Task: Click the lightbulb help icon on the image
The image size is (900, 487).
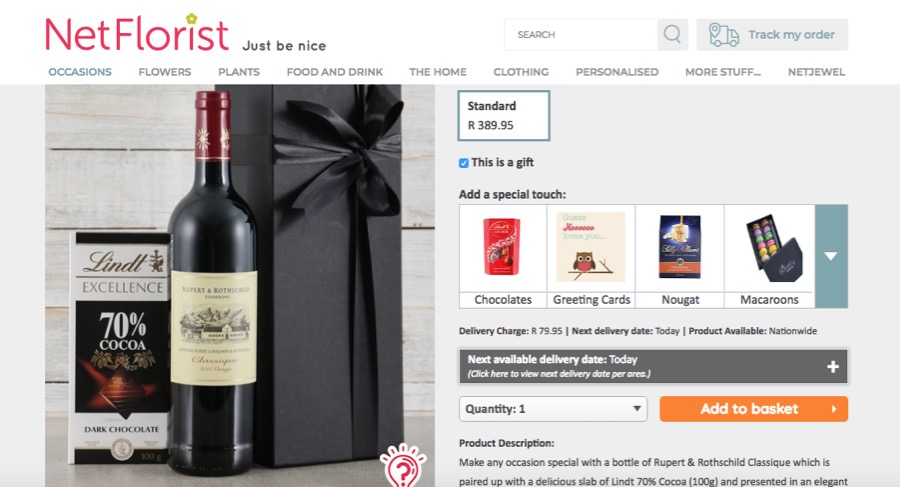Action: (x=403, y=466)
